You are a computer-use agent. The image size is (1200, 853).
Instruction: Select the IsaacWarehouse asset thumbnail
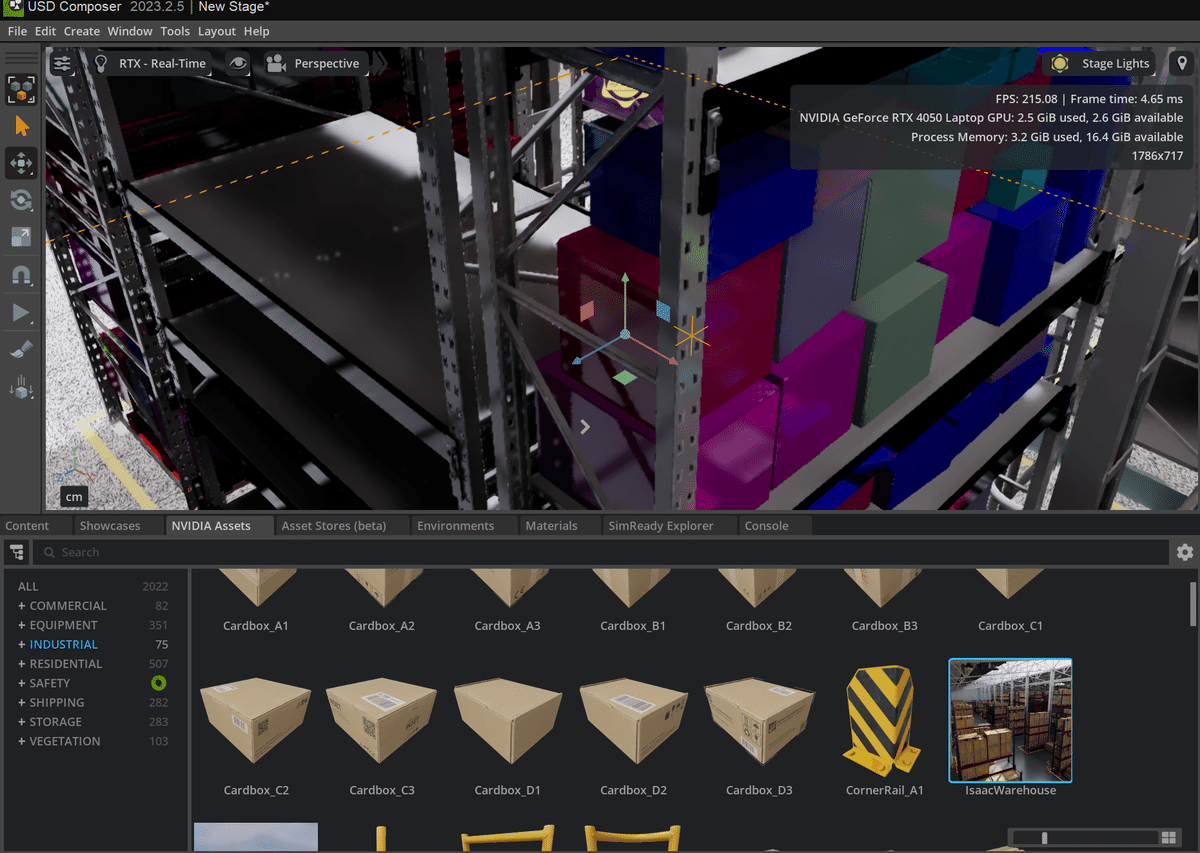point(1010,720)
